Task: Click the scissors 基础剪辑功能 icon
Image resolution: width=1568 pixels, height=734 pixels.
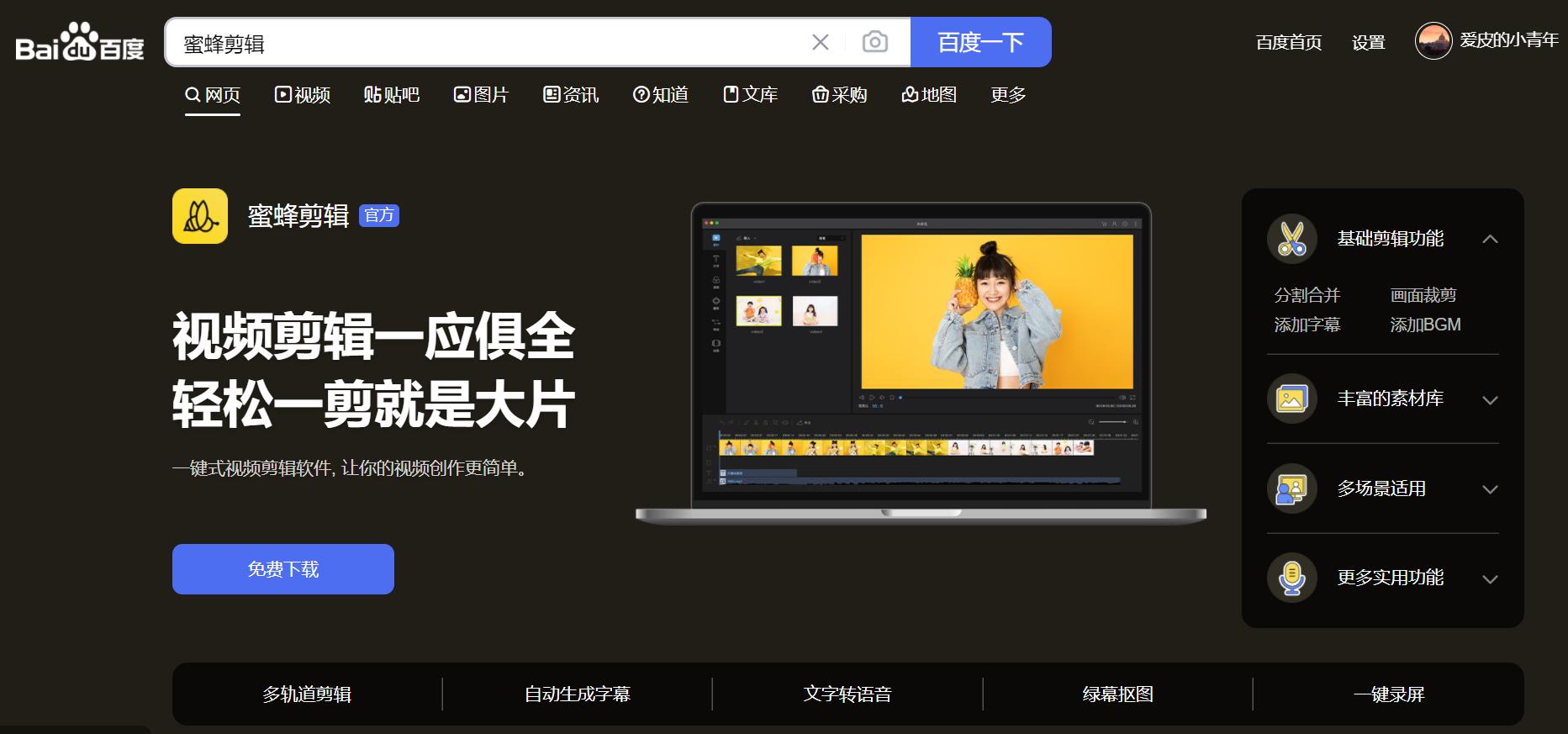Action: 1292,239
